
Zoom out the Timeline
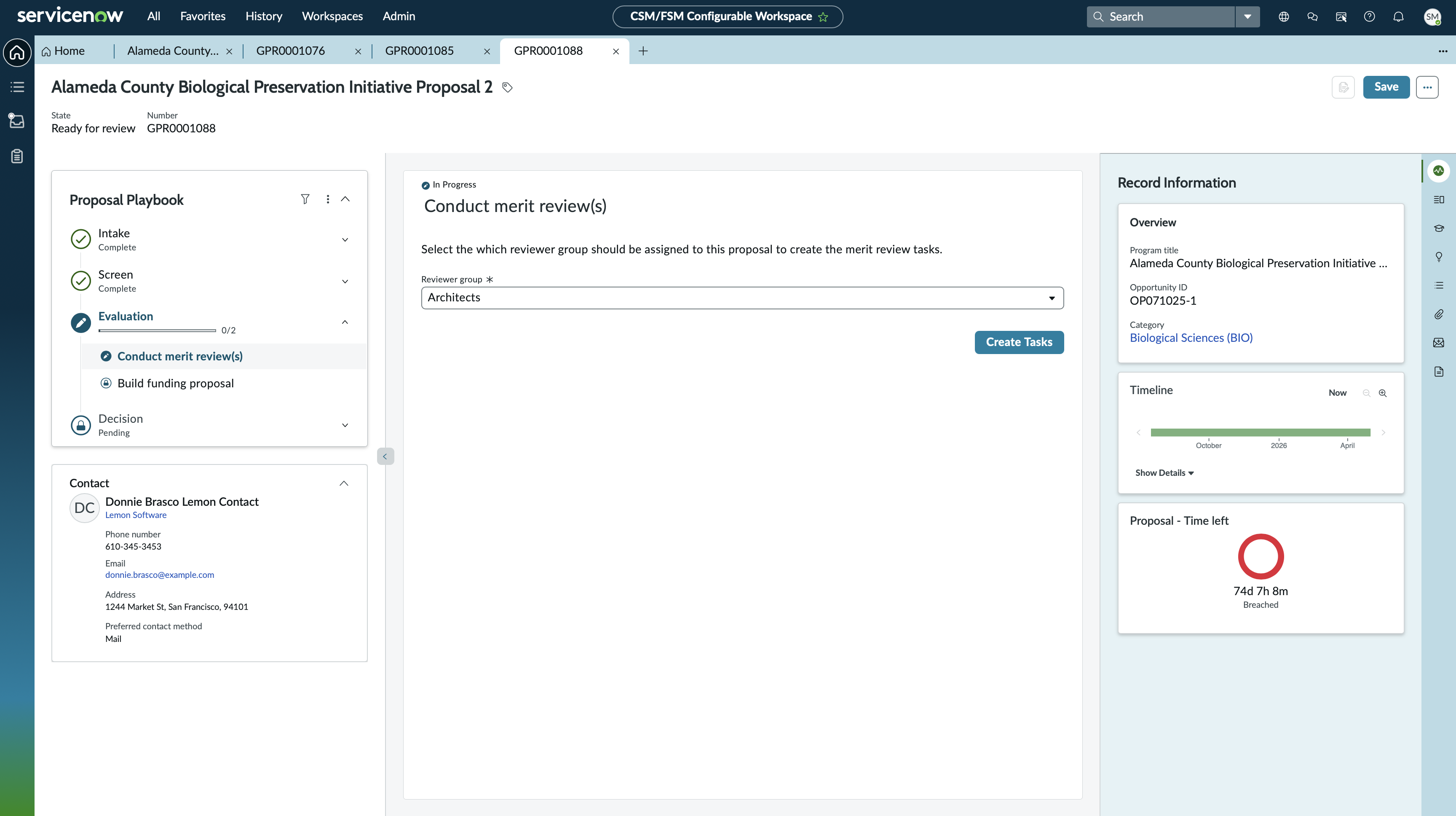[1366, 393]
